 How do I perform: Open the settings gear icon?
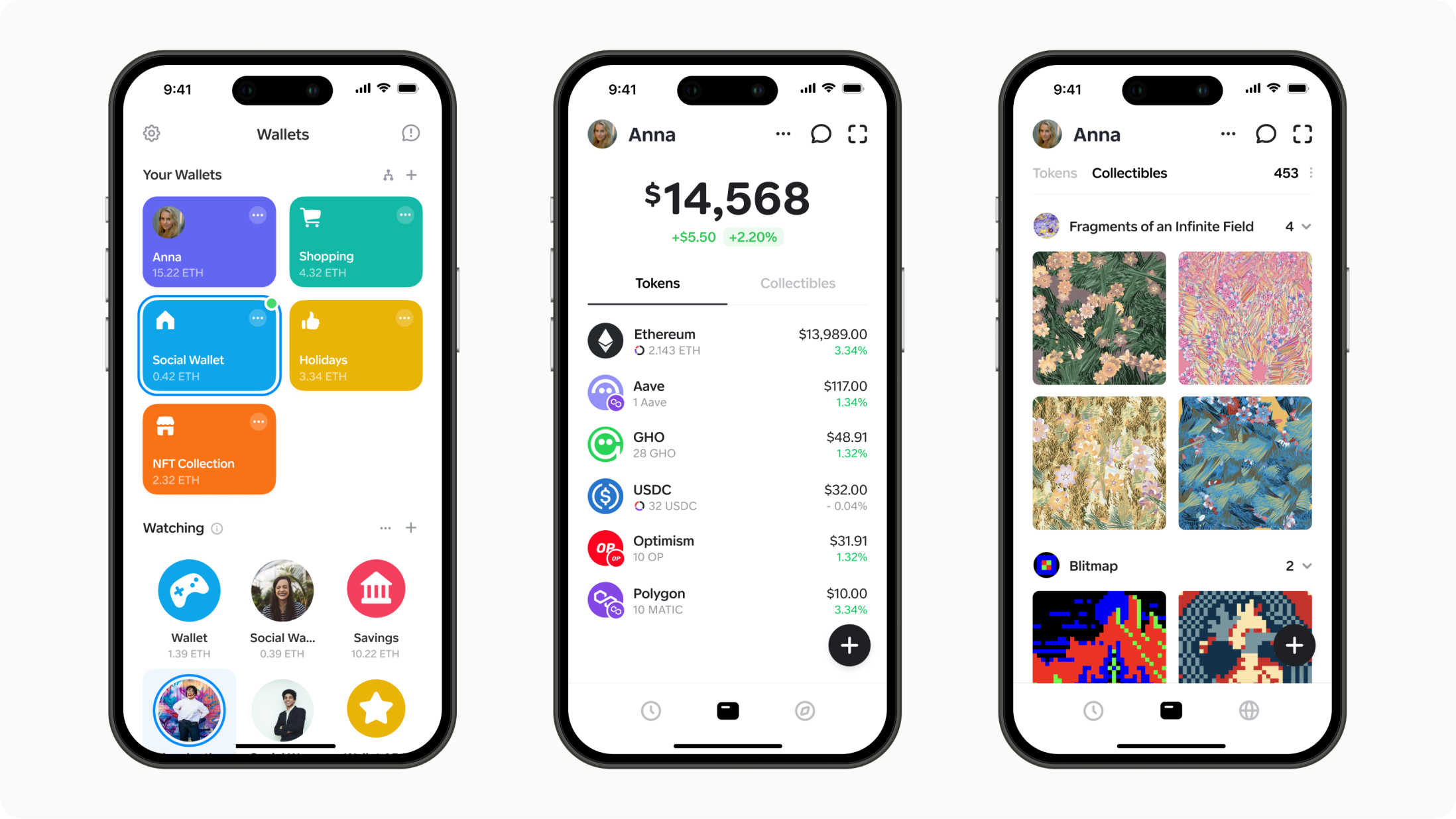151,132
